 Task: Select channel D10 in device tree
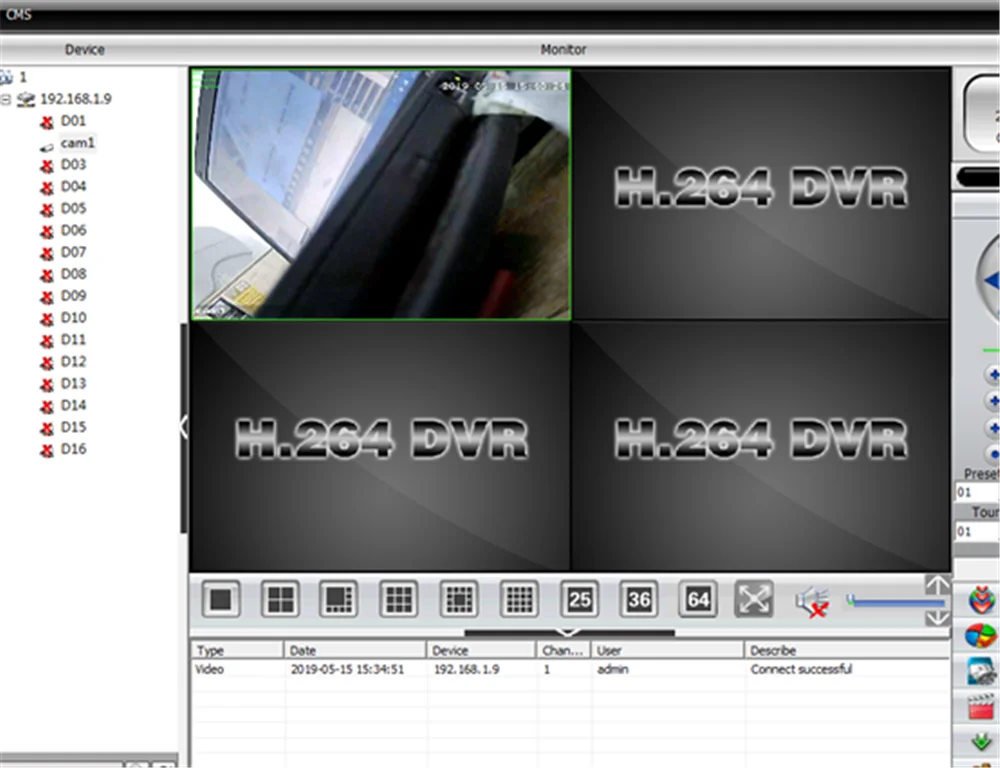coord(73,318)
